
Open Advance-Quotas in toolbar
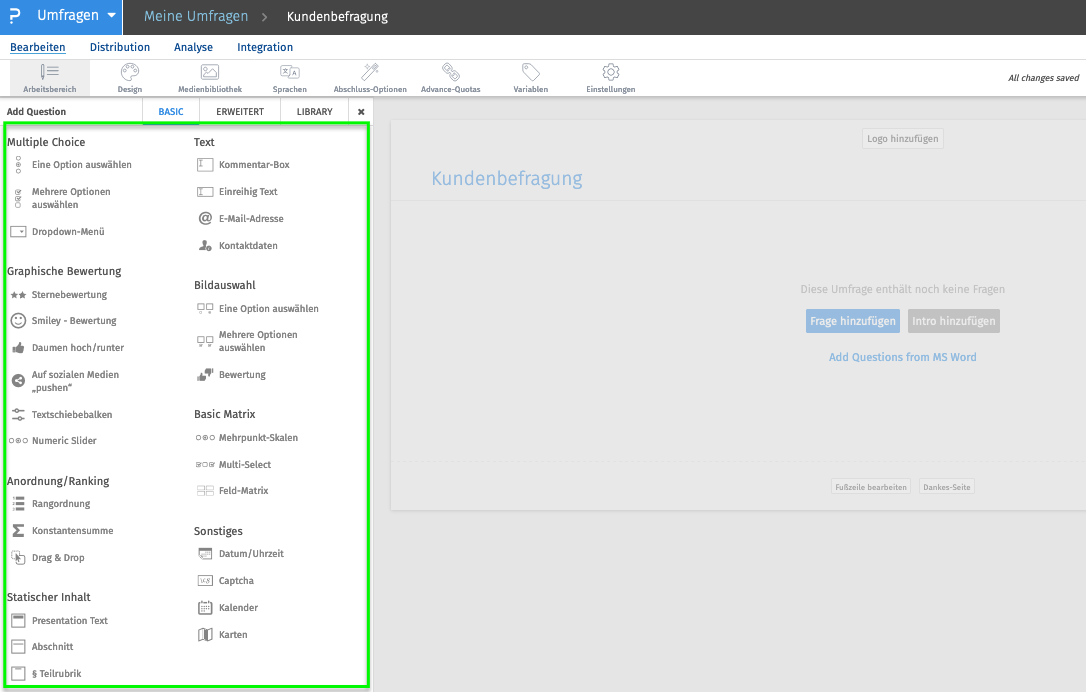pos(450,78)
